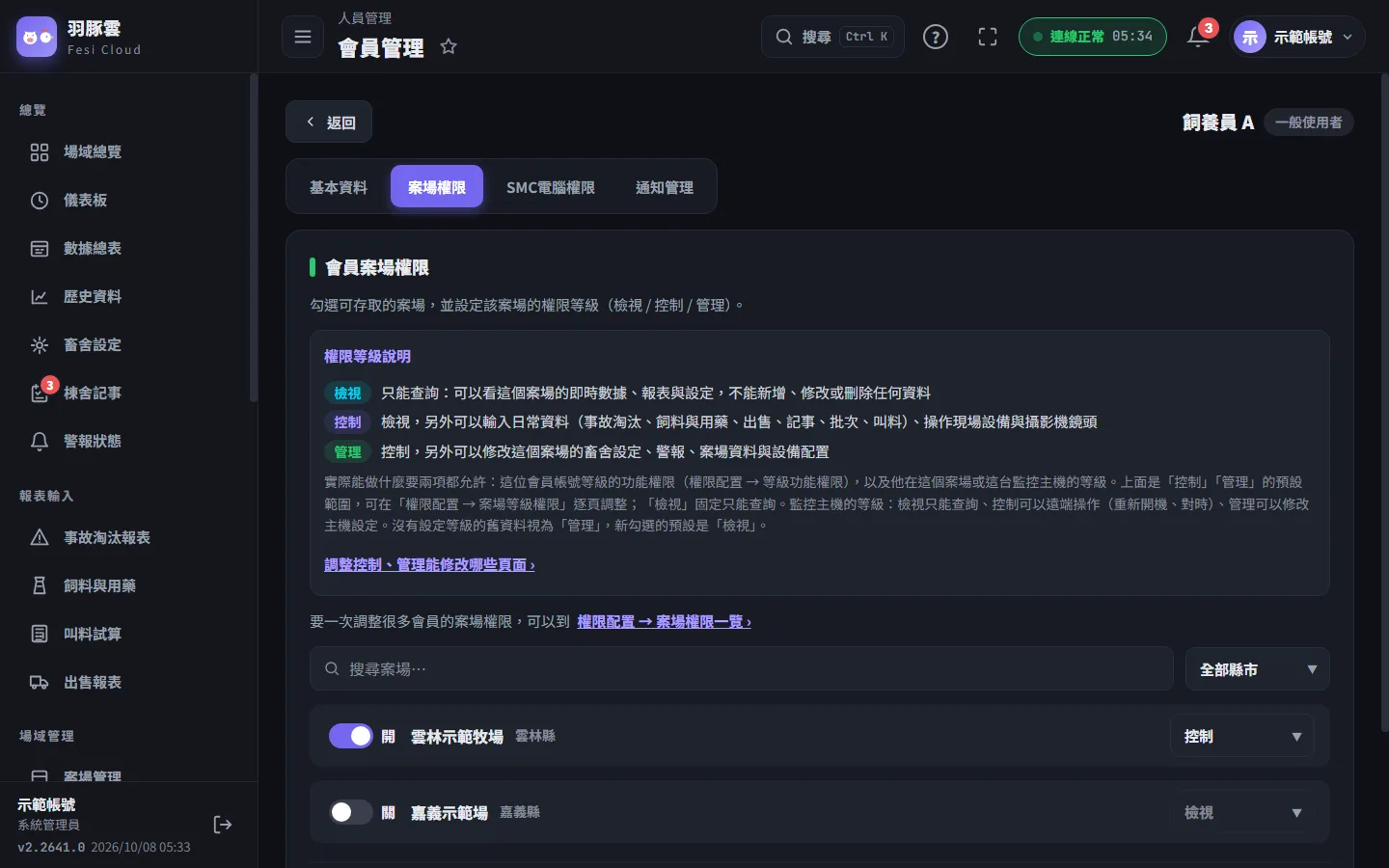Click the 人員管理 breadcrumb text
1389x868 pixels.
tap(365, 18)
